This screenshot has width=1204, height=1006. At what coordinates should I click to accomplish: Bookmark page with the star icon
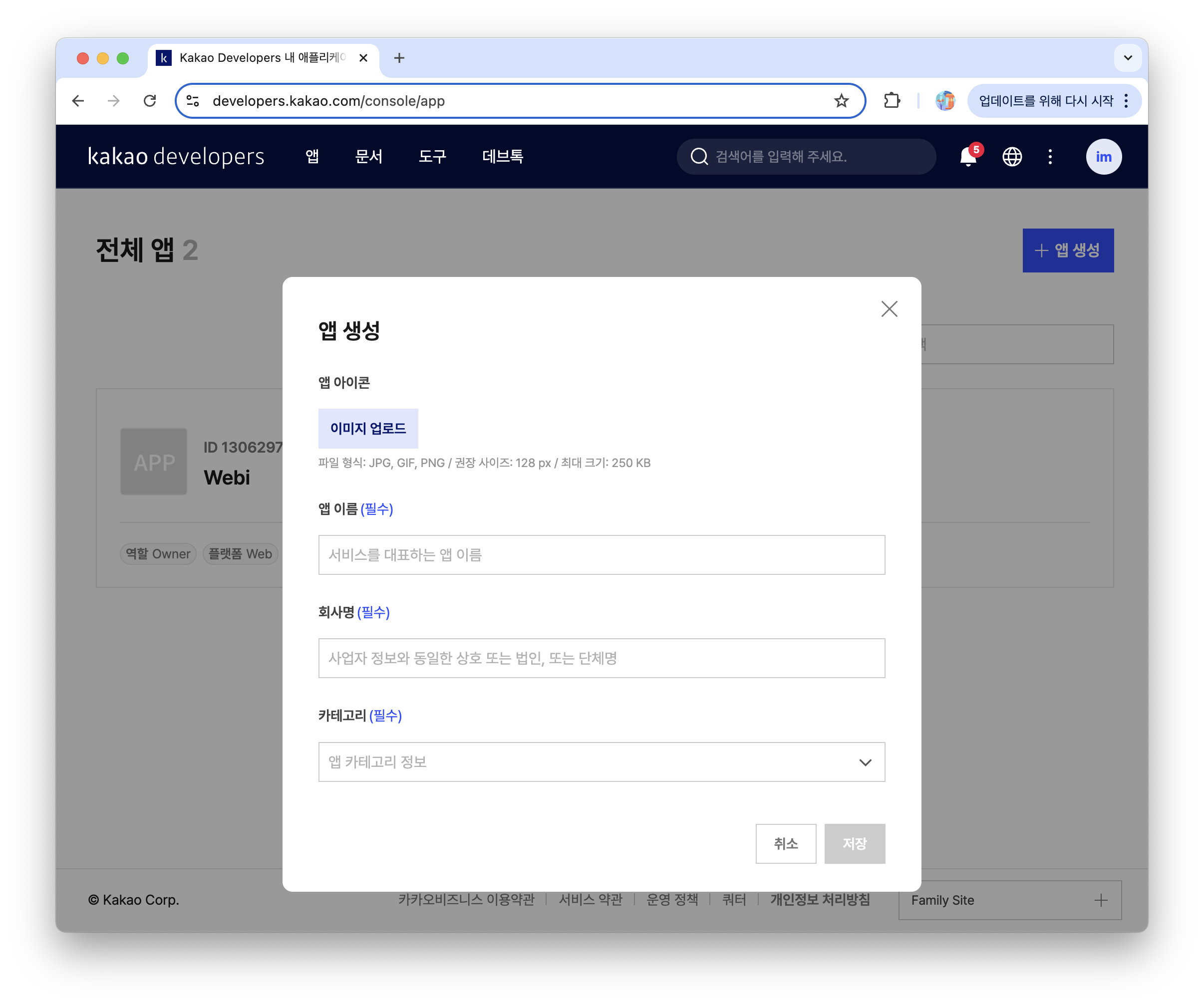click(x=841, y=101)
